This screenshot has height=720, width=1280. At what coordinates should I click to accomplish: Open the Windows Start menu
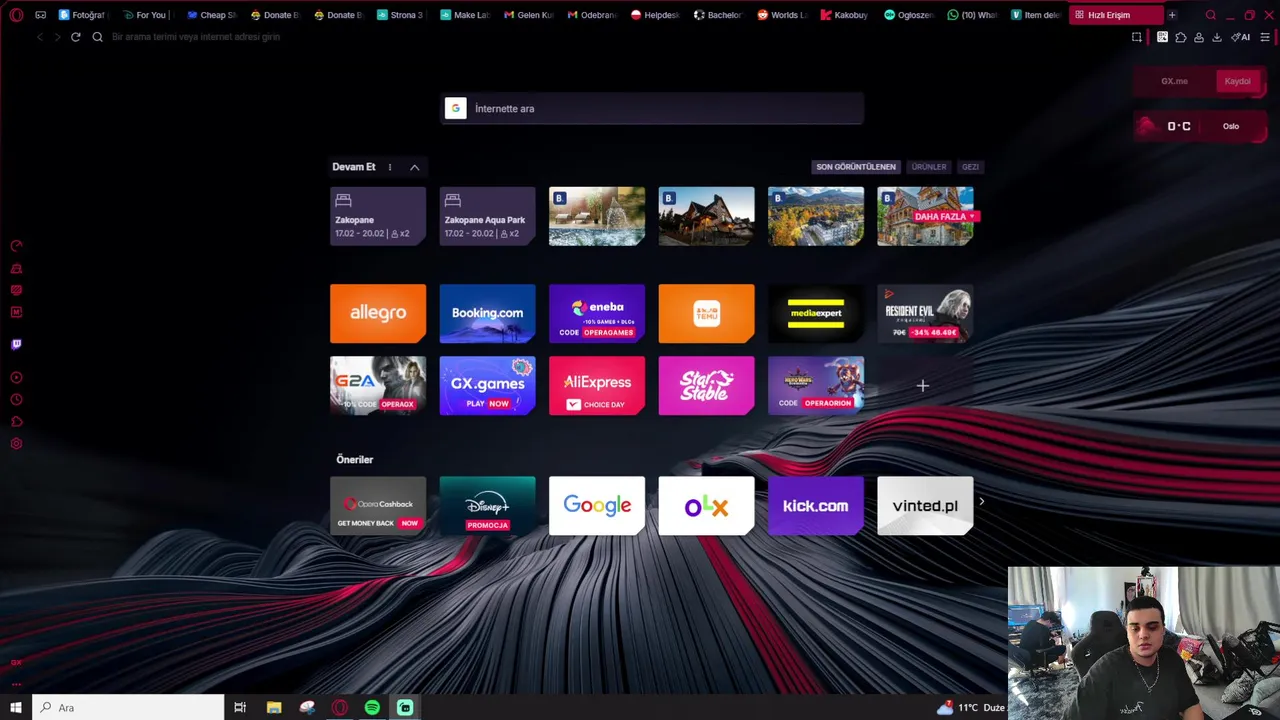16,707
